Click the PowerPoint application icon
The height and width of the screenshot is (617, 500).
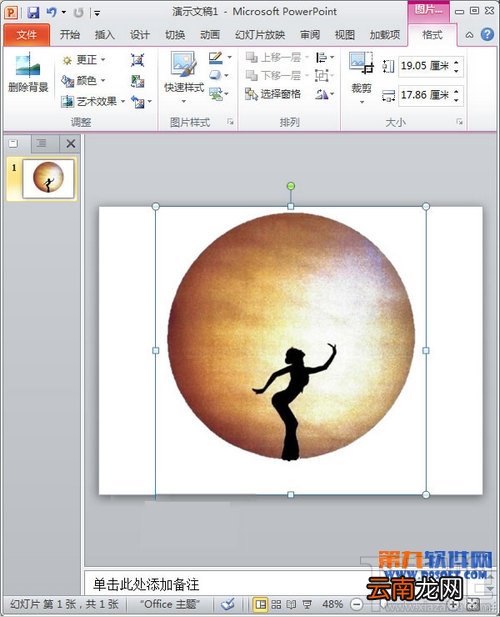click(x=11, y=13)
